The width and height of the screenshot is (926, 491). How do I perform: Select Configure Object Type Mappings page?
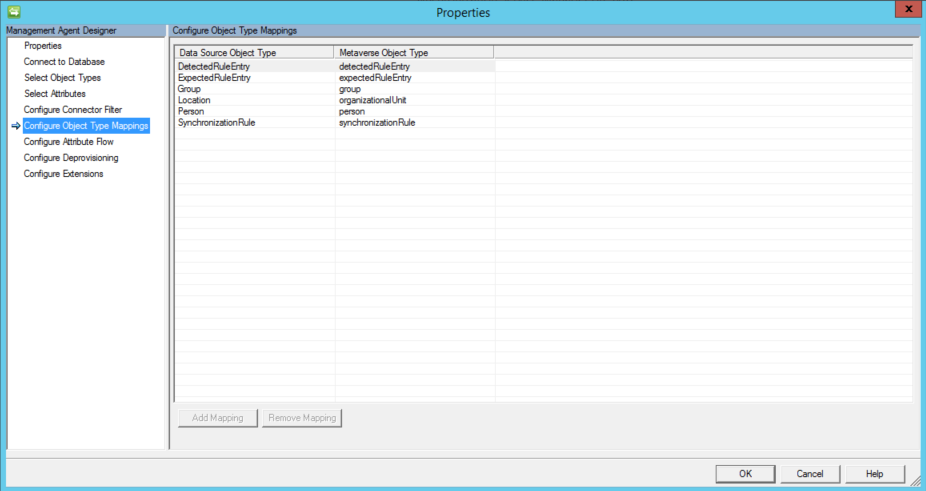coord(86,125)
